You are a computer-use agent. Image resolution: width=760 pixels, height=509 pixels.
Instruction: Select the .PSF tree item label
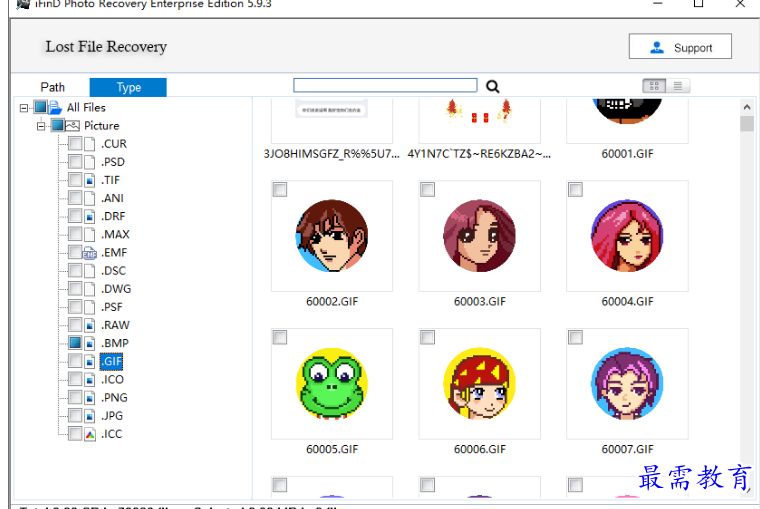[112, 307]
